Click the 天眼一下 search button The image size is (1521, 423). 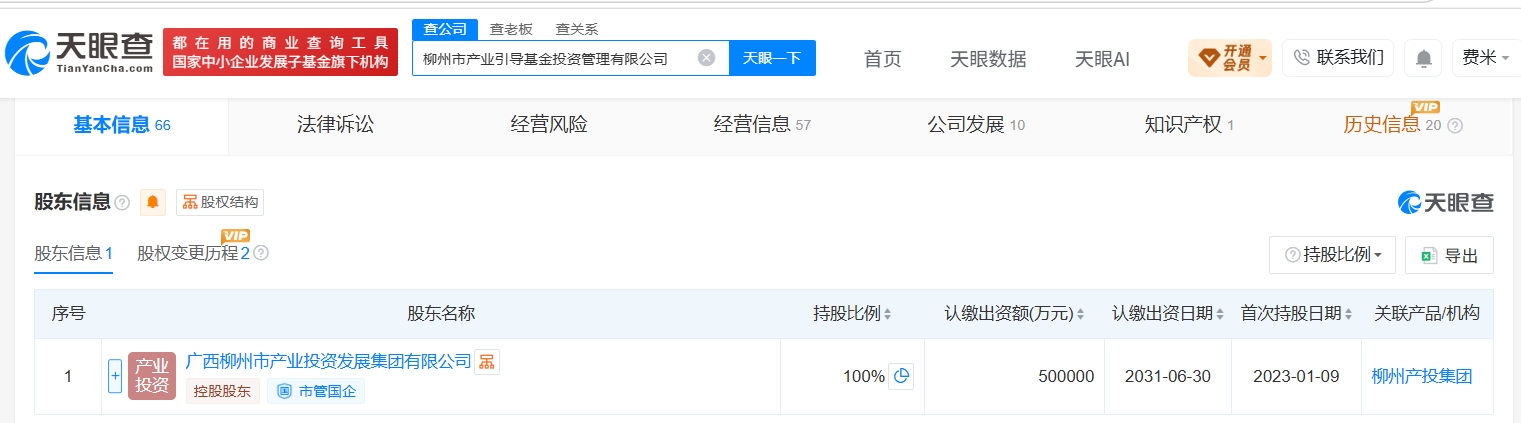pos(772,58)
